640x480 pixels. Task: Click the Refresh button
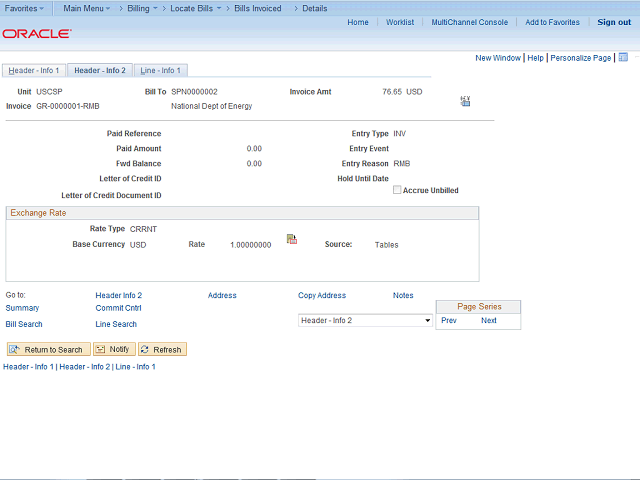[x=162, y=349]
